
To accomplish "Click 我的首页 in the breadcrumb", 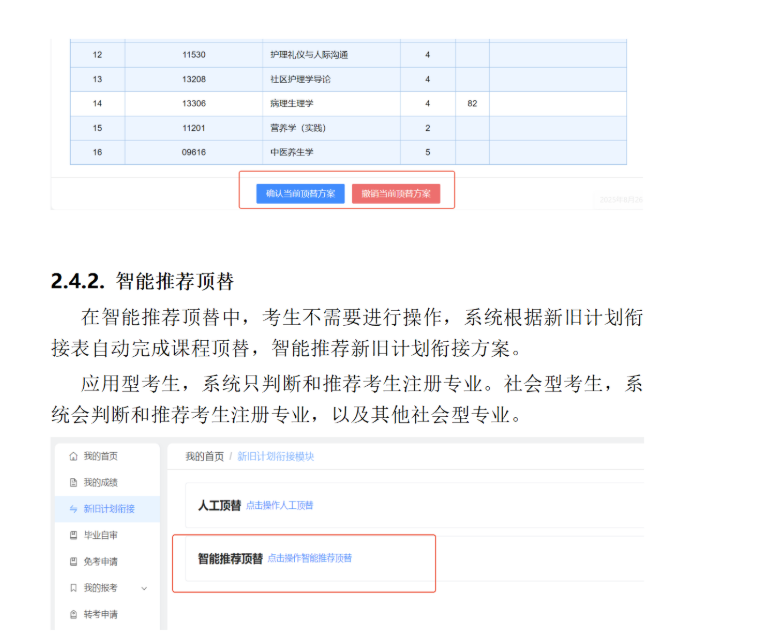I will [x=204, y=456].
